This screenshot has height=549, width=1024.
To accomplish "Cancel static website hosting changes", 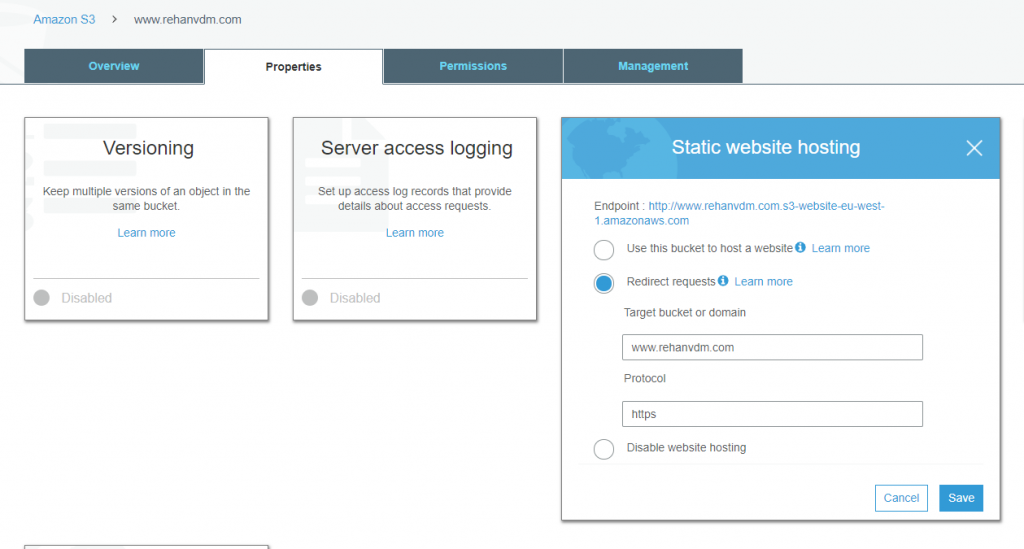I will [x=901, y=498].
